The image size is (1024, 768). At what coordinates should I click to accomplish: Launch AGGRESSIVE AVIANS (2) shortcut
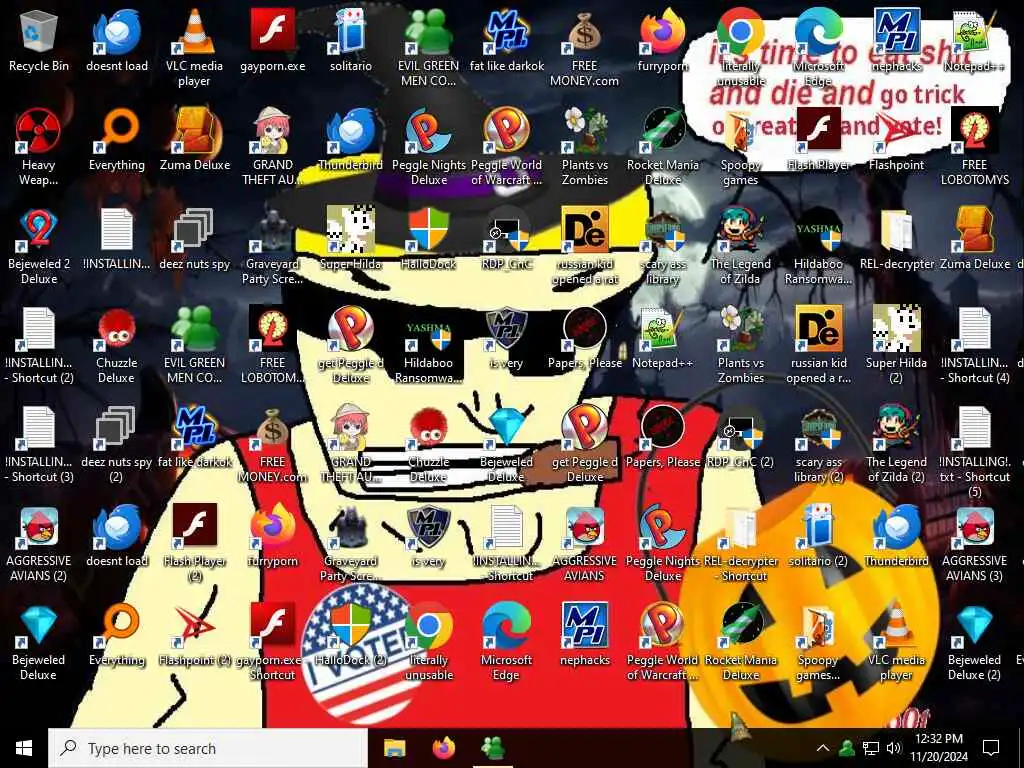[39, 543]
